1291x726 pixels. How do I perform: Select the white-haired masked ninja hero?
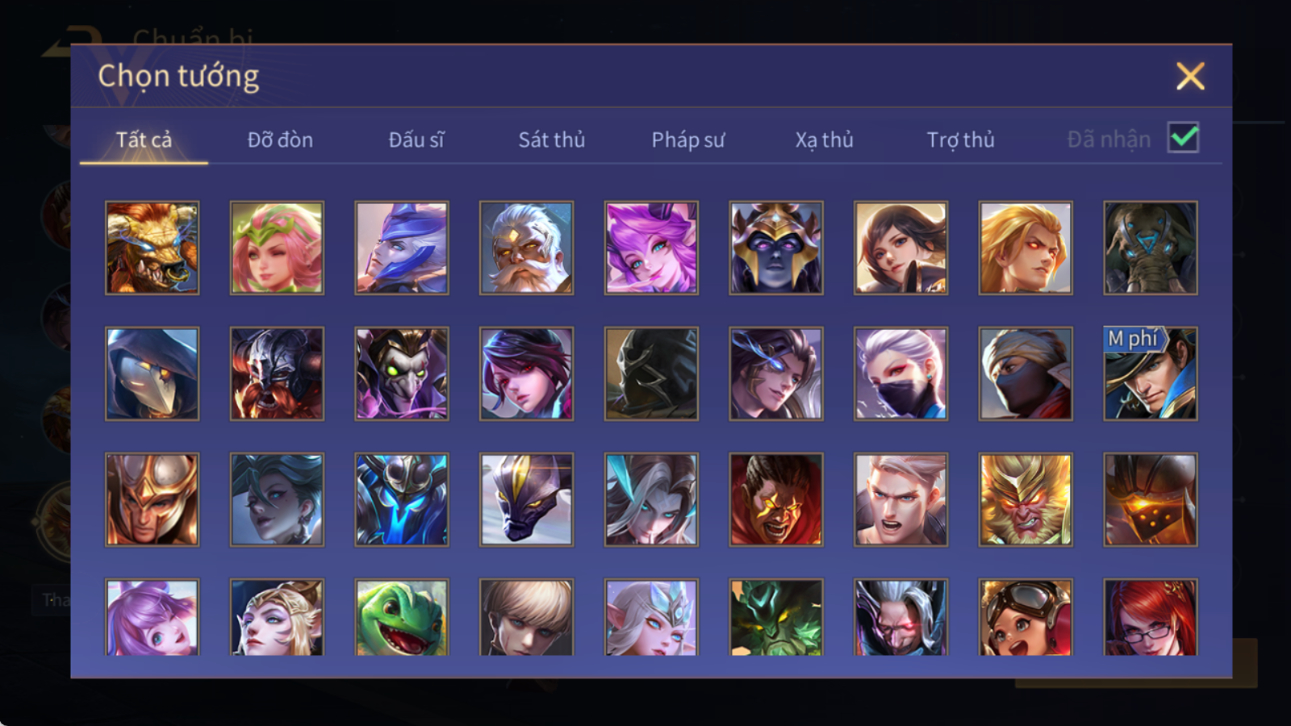tap(900, 374)
